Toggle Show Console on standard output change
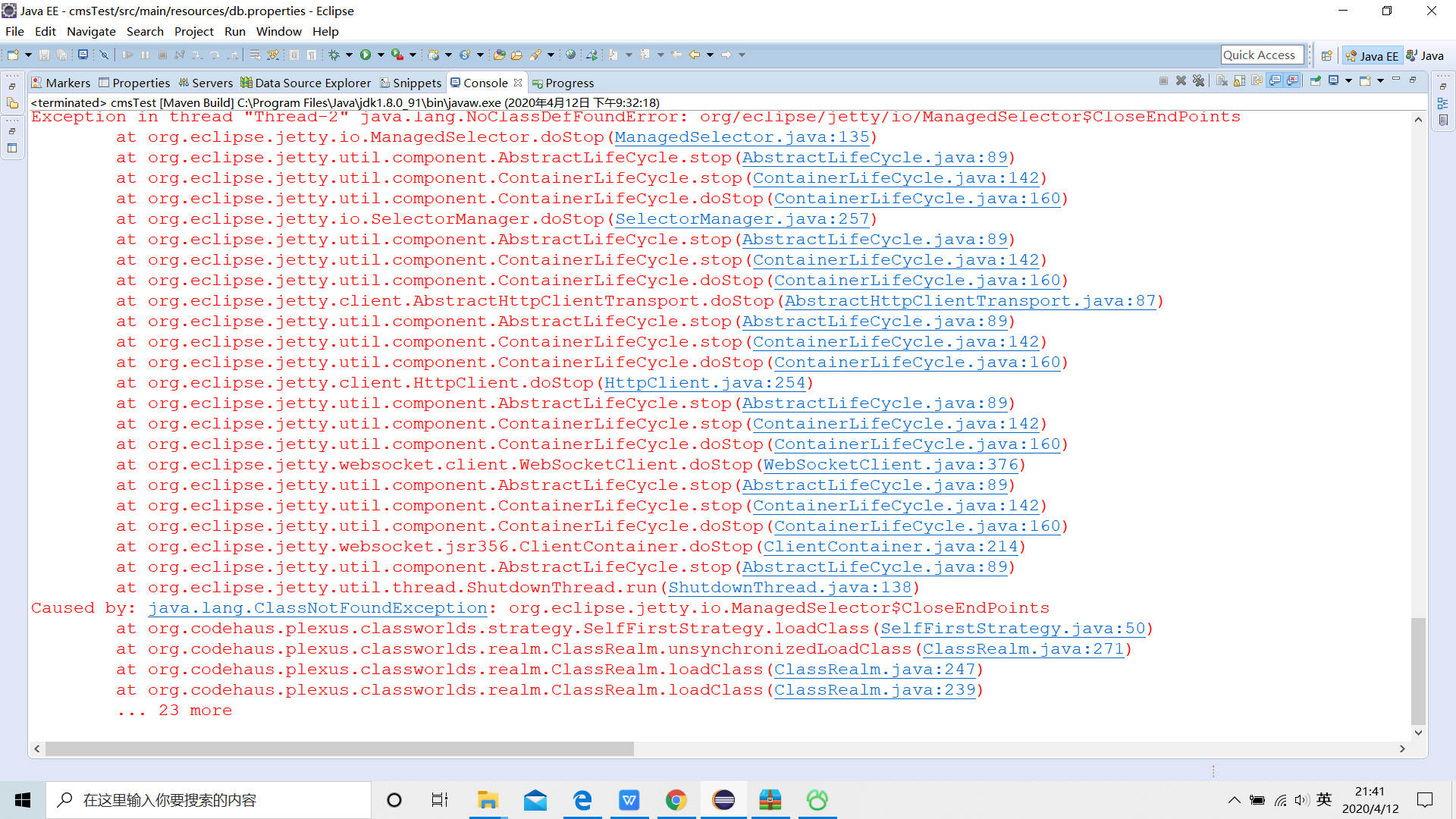Viewport: 1456px width, 819px height. coord(1275,80)
